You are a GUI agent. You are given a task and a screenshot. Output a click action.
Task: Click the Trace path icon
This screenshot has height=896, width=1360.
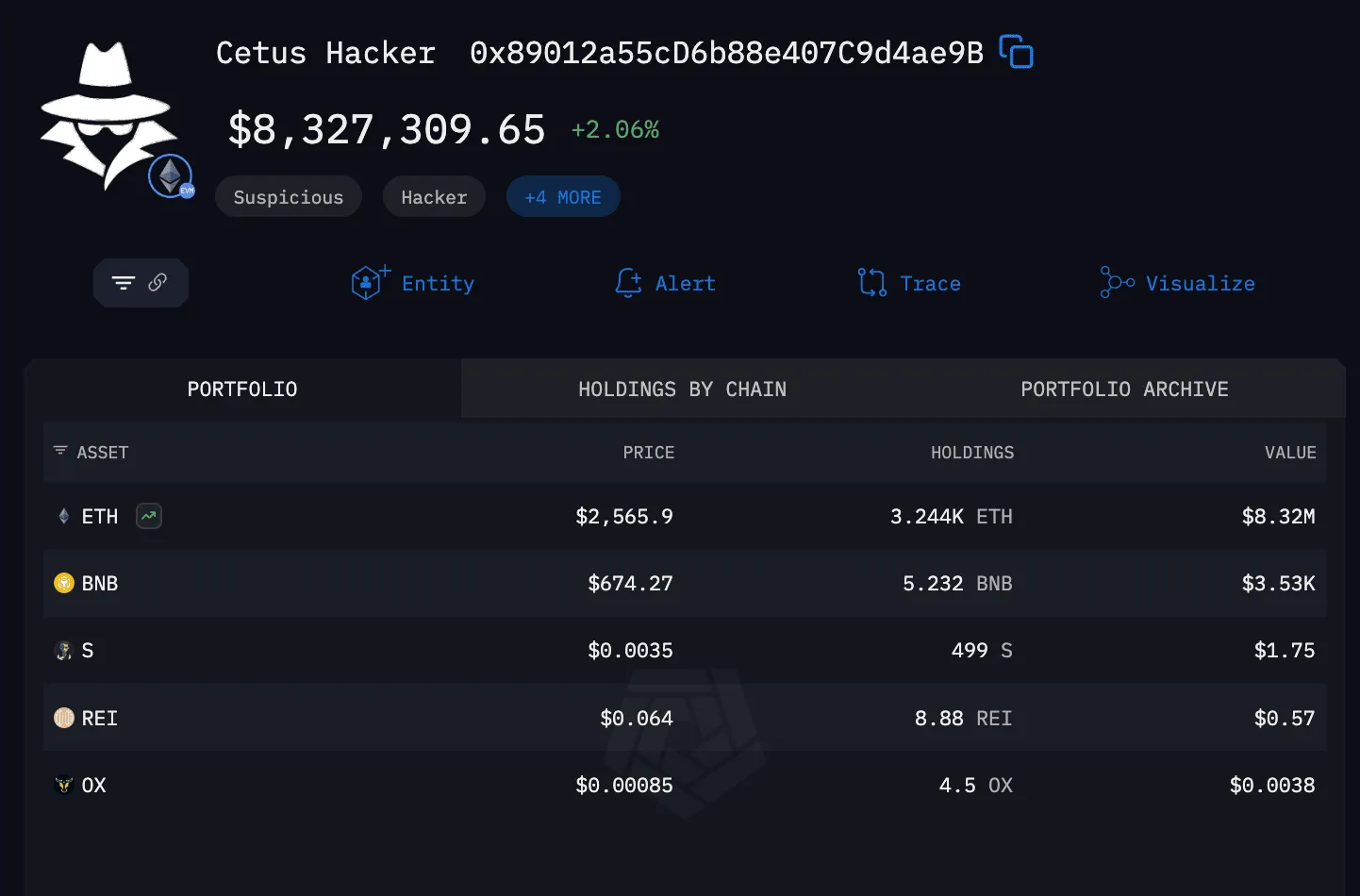pyautogui.click(x=871, y=282)
